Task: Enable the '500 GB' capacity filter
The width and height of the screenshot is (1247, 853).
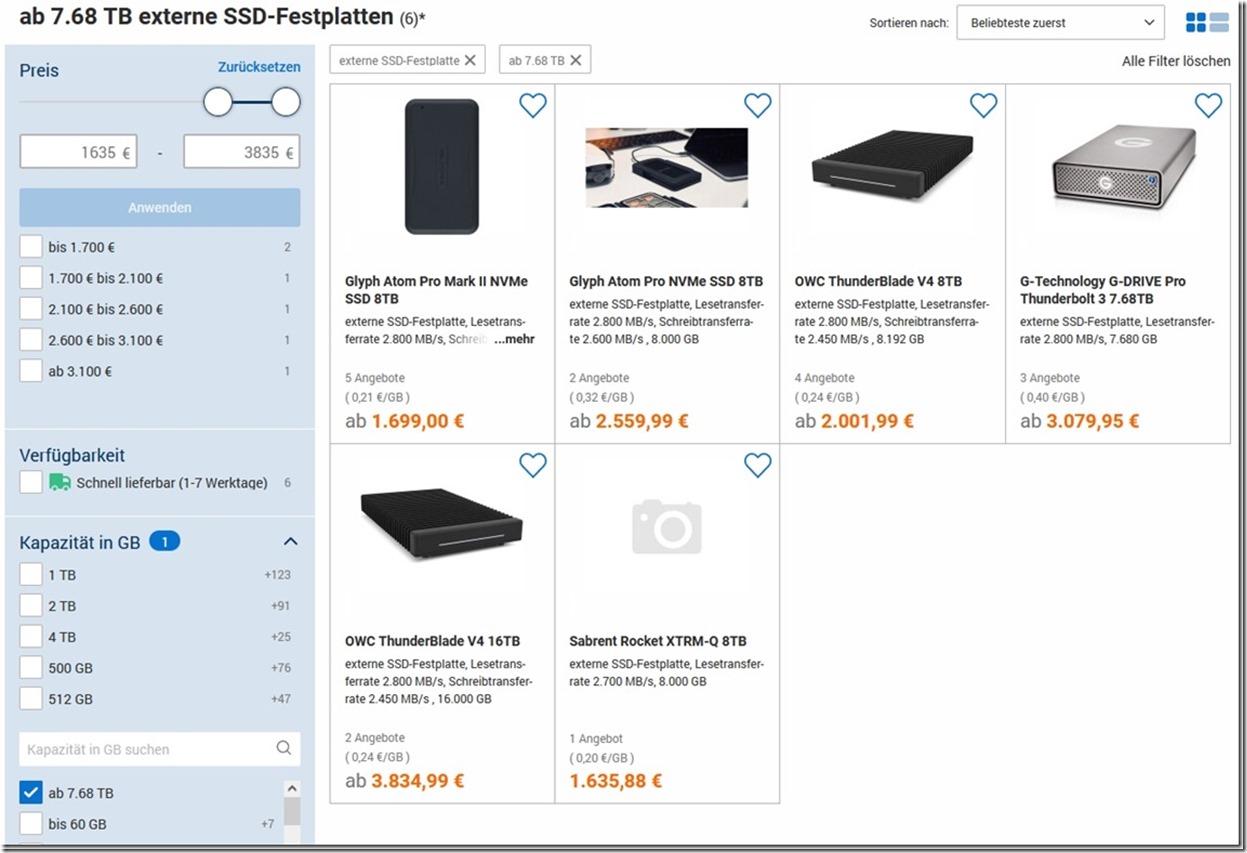Action: (31, 668)
